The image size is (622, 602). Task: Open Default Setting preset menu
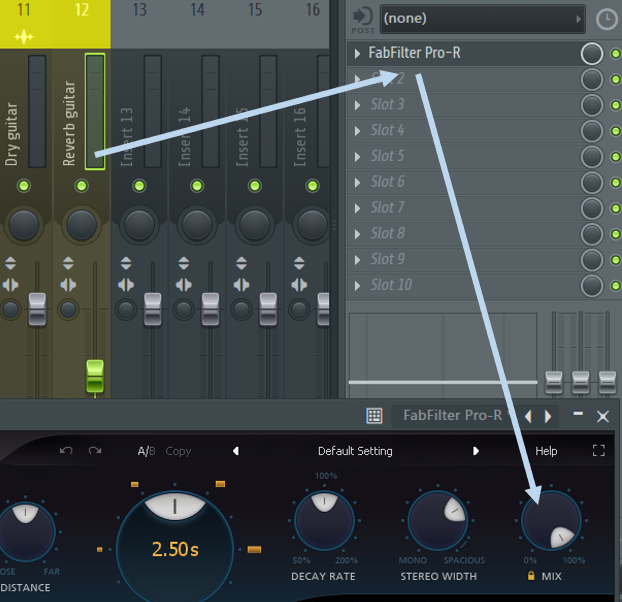355,451
